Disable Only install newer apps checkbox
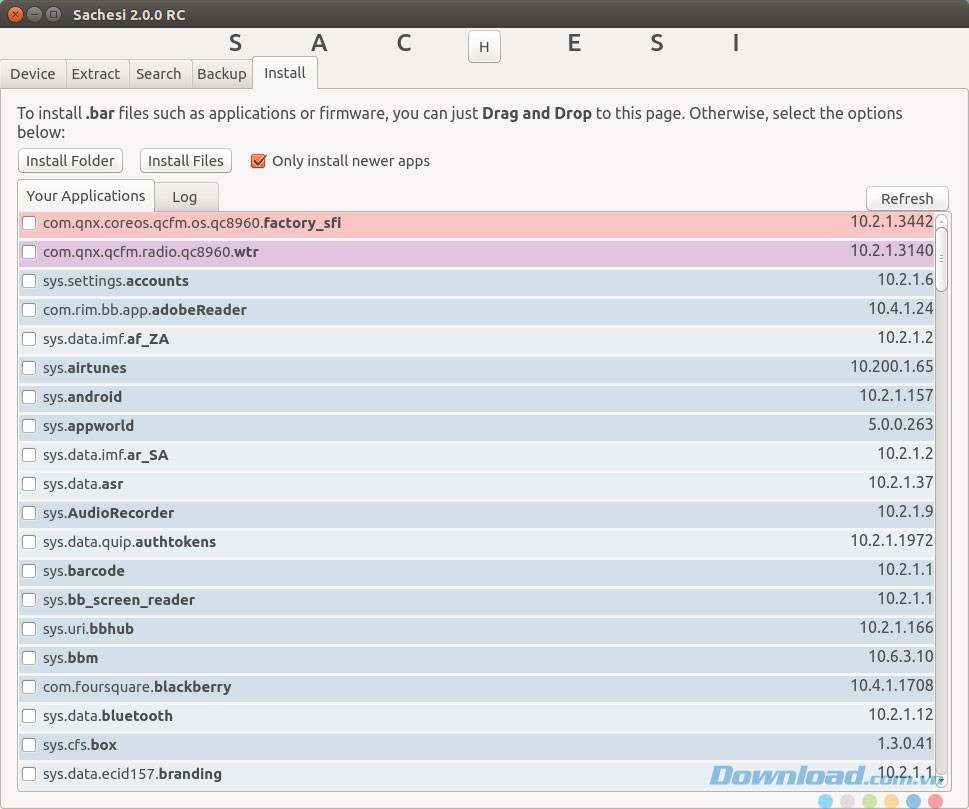Viewport: 969px width, 809px height. coord(258,161)
